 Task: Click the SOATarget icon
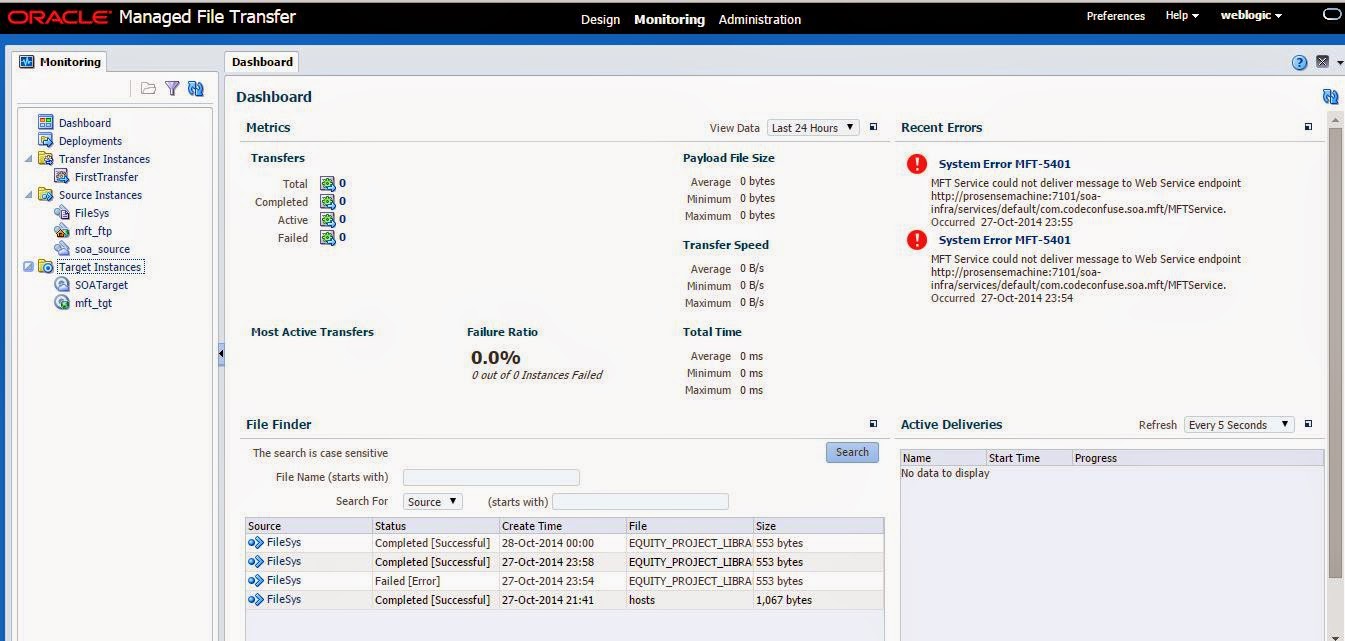pyautogui.click(x=62, y=284)
